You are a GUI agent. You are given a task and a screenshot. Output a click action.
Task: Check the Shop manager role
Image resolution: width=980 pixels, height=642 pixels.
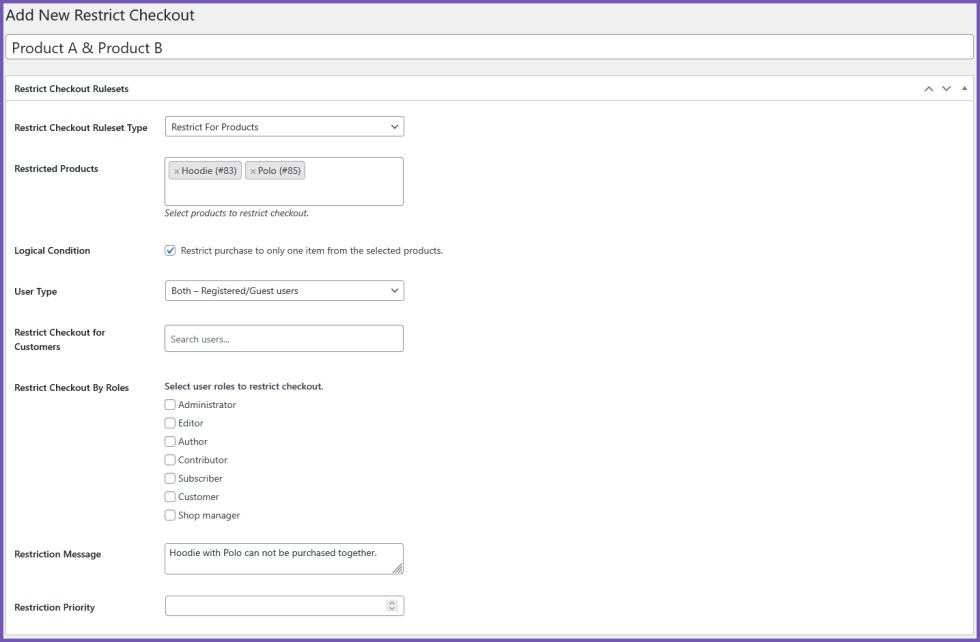169,515
